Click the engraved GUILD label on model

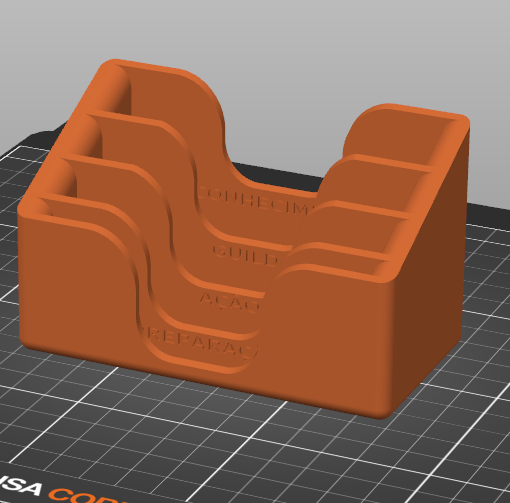click(245, 256)
